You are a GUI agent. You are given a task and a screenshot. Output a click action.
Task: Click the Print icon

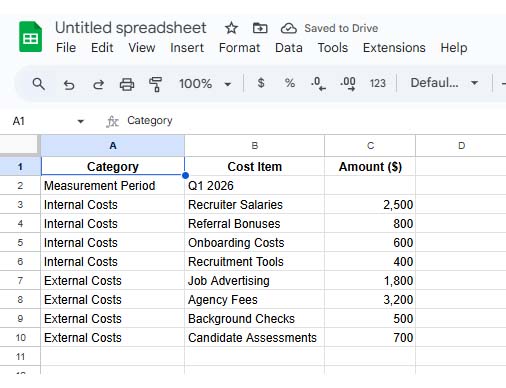[127, 84]
